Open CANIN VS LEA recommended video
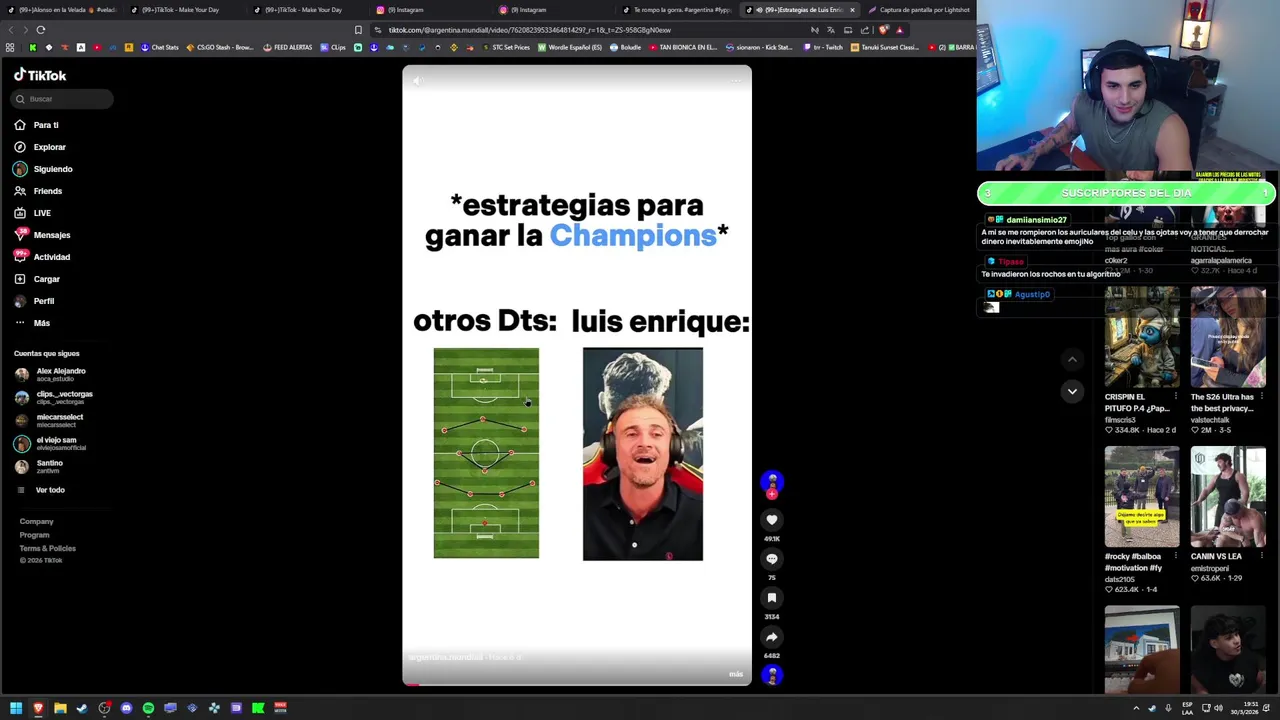Viewport: 1280px width, 720px height. pos(1228,497)
